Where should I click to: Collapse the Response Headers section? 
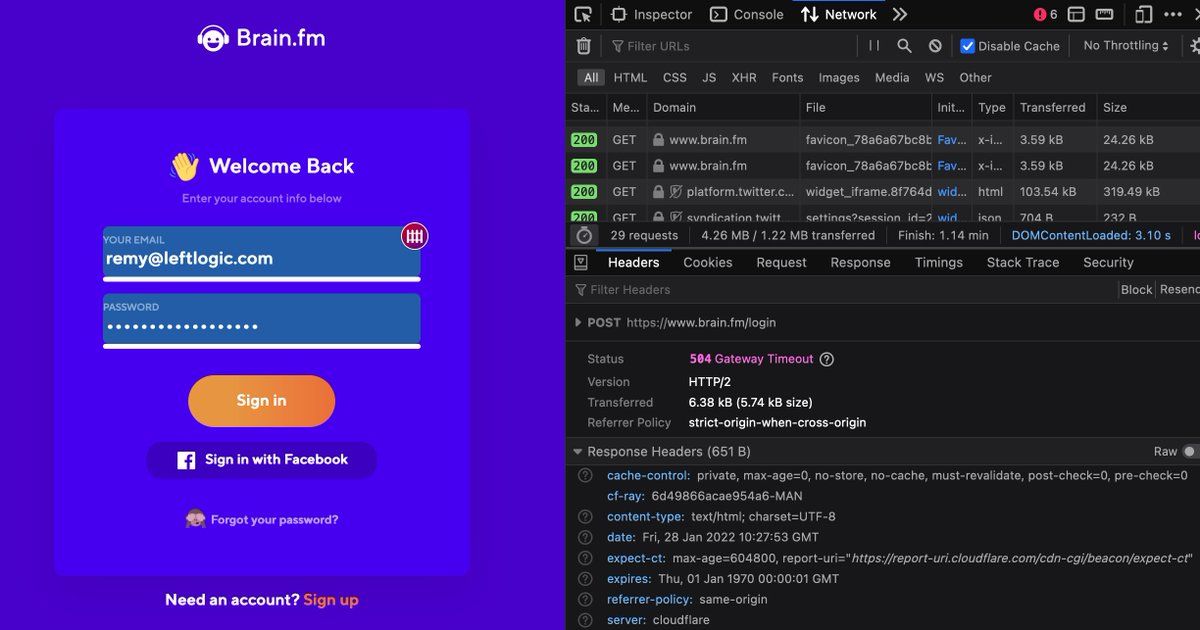pyautogui.click(x=578, y=452)
